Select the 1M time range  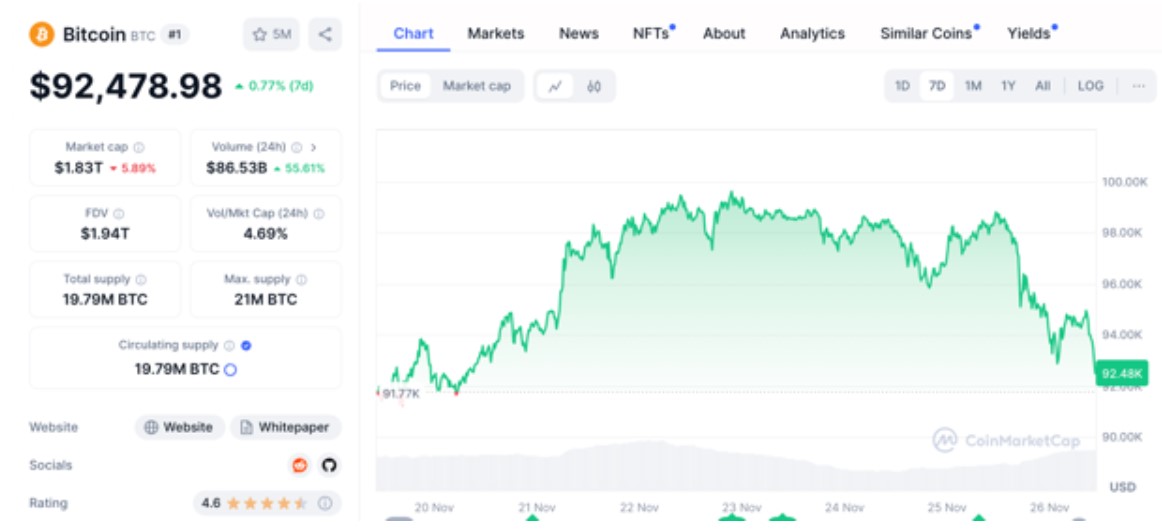point(973,86)
